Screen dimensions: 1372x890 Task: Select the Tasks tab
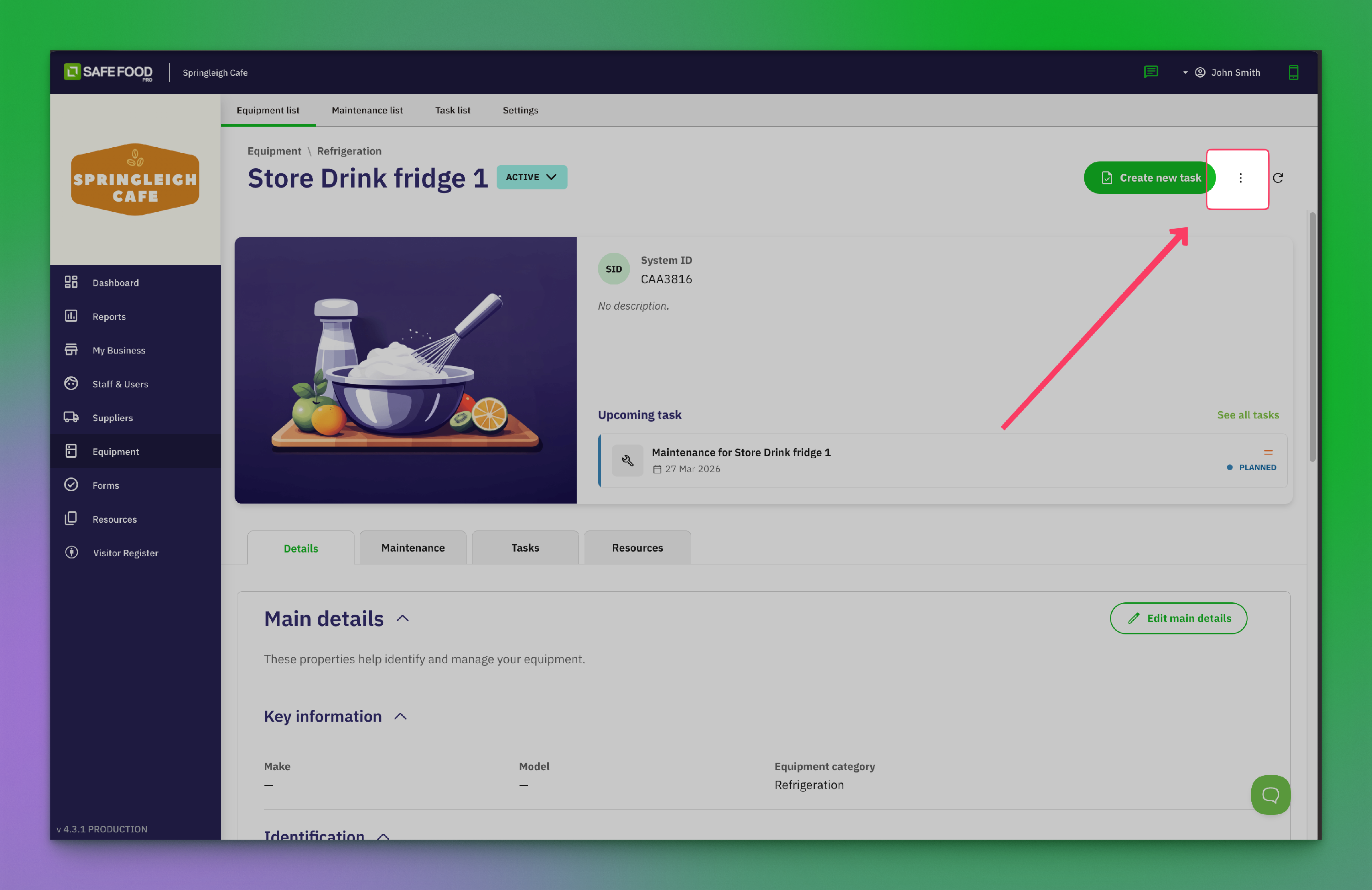click(x=525, y=547)
